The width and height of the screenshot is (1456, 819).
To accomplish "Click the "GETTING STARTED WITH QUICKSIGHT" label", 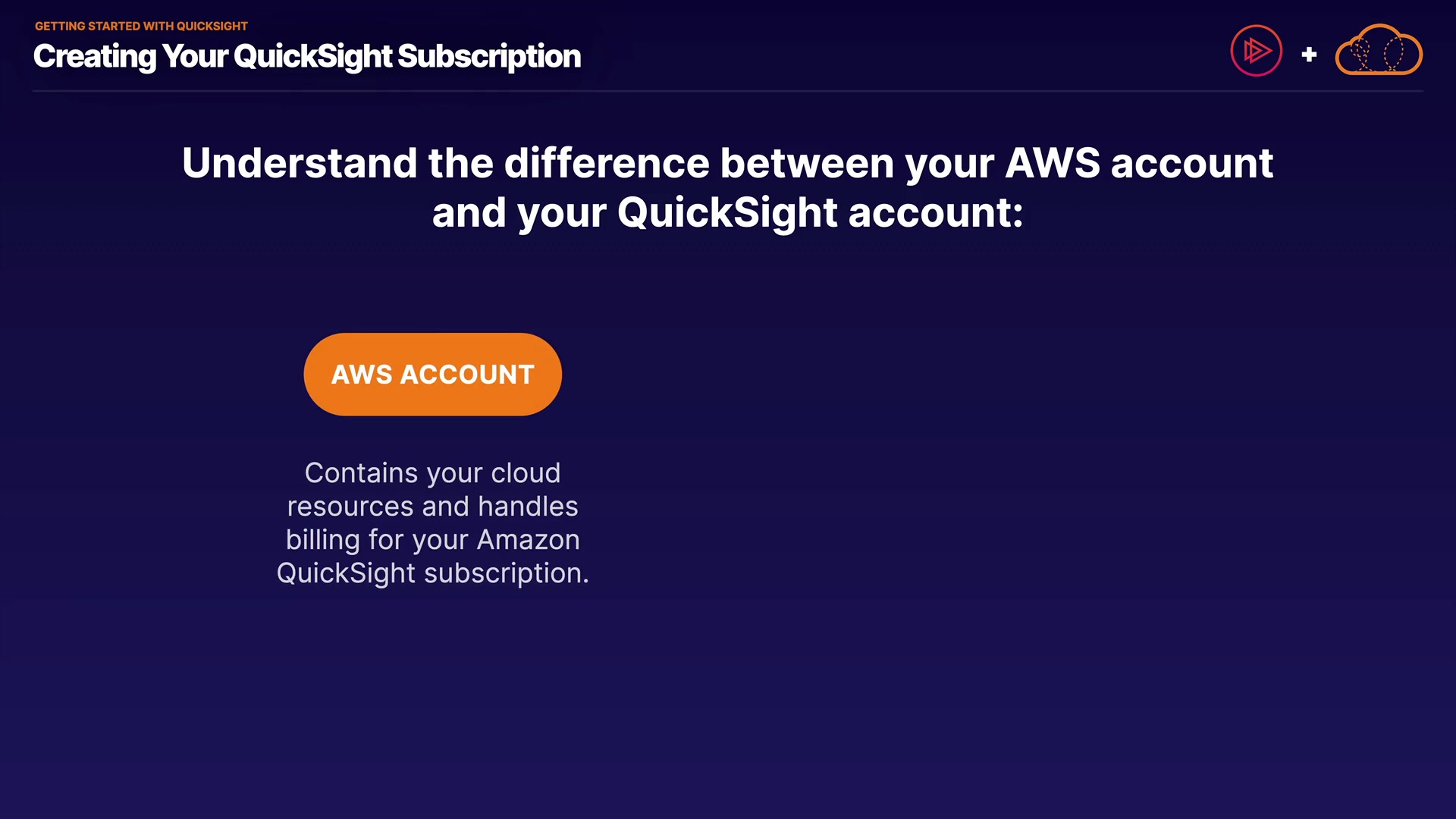I will coord(141,26).
